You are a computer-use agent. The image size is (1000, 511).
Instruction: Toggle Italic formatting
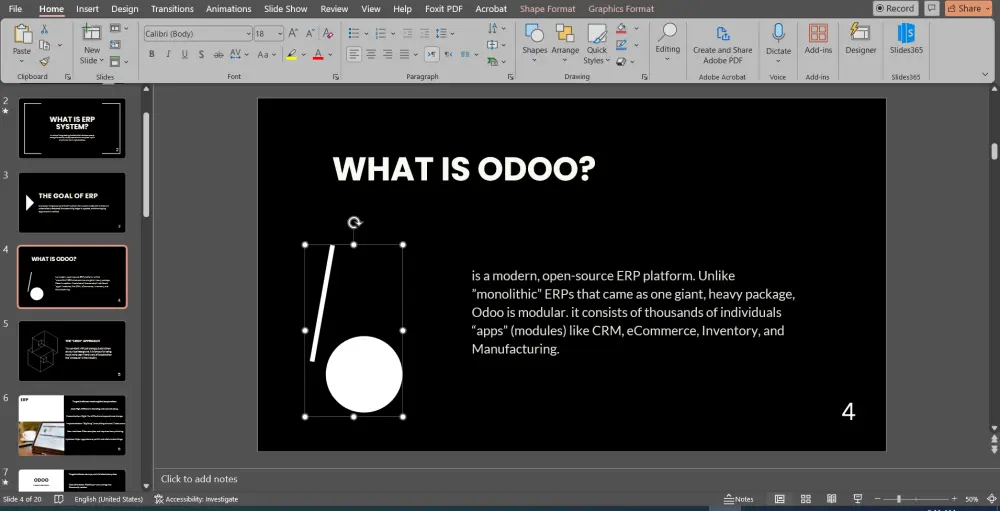point(168,54)
